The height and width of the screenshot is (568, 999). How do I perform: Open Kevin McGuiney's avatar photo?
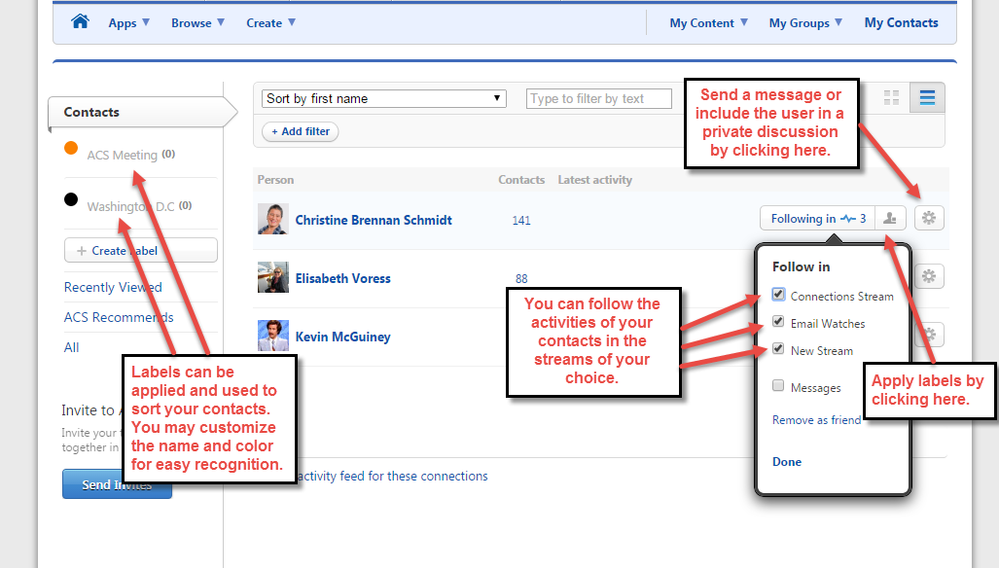click(x=273, y=336)
